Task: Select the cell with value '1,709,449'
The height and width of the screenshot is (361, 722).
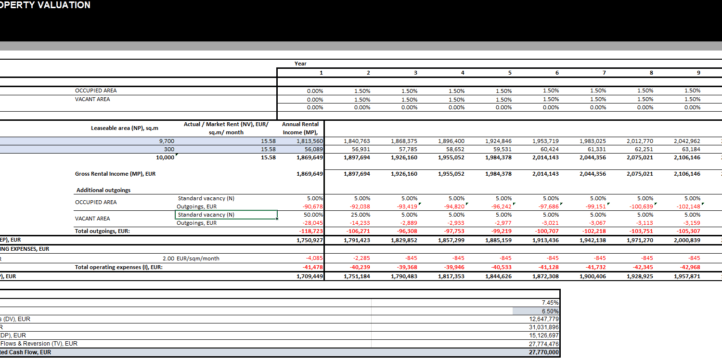Action: tap(311, 277)
